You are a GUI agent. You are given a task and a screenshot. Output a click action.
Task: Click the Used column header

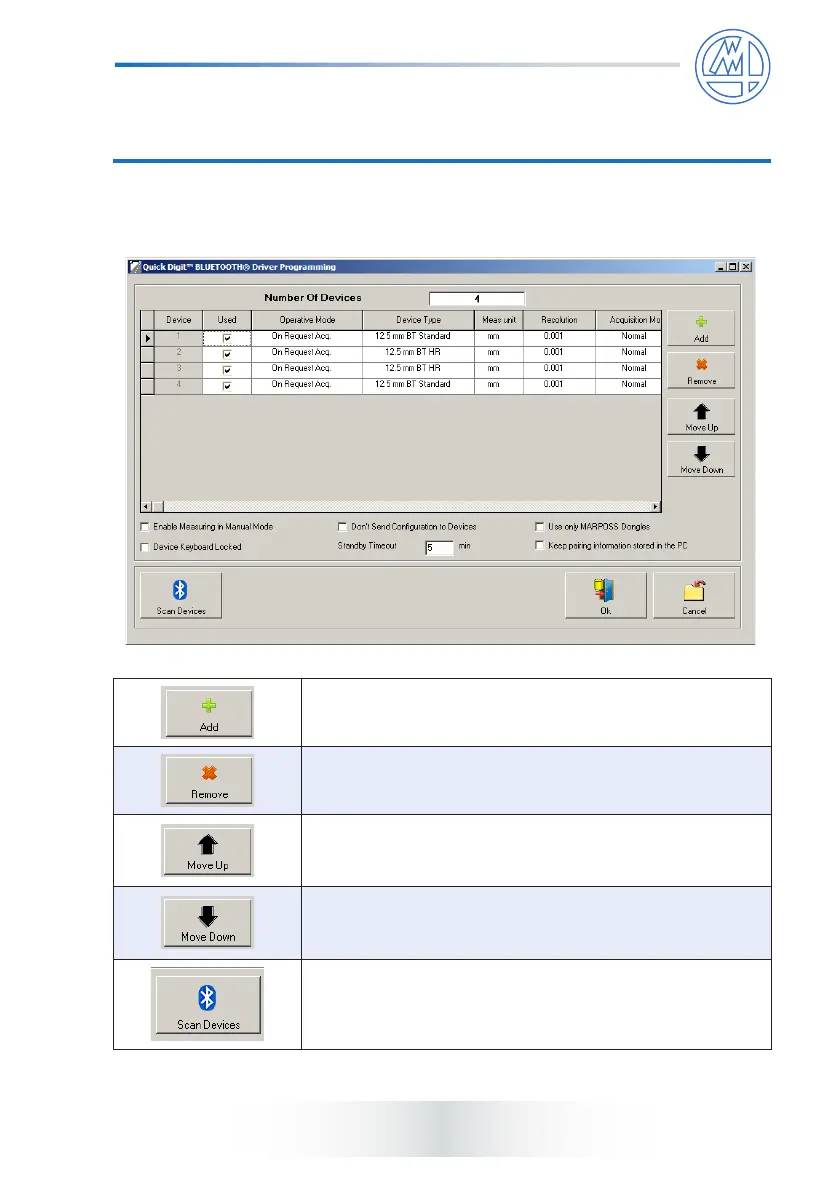(x=227, y=320)
